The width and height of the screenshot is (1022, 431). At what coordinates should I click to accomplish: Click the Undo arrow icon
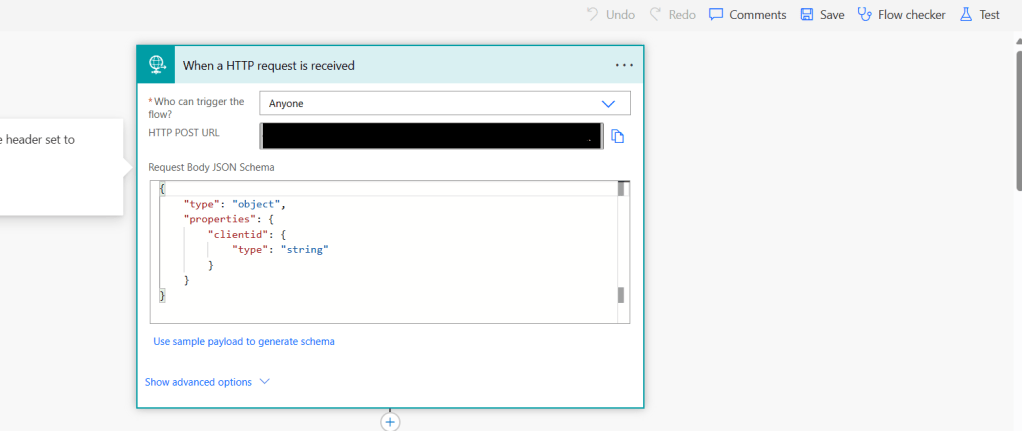593,15
